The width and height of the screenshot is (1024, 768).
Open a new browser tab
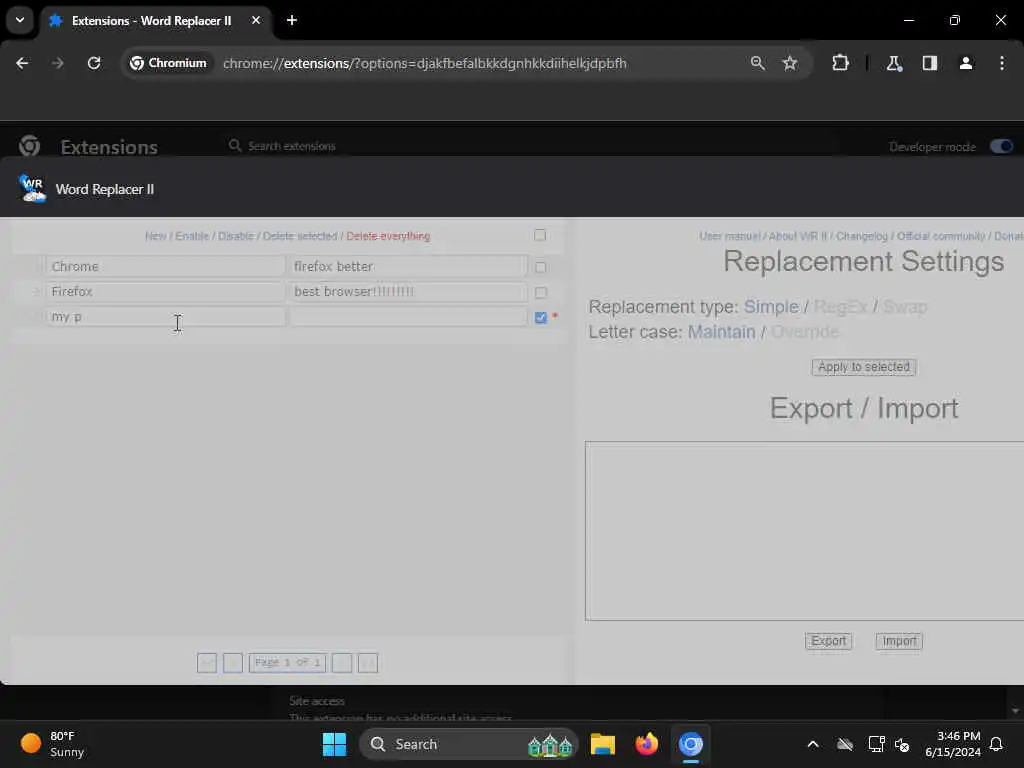click(292, 20)
